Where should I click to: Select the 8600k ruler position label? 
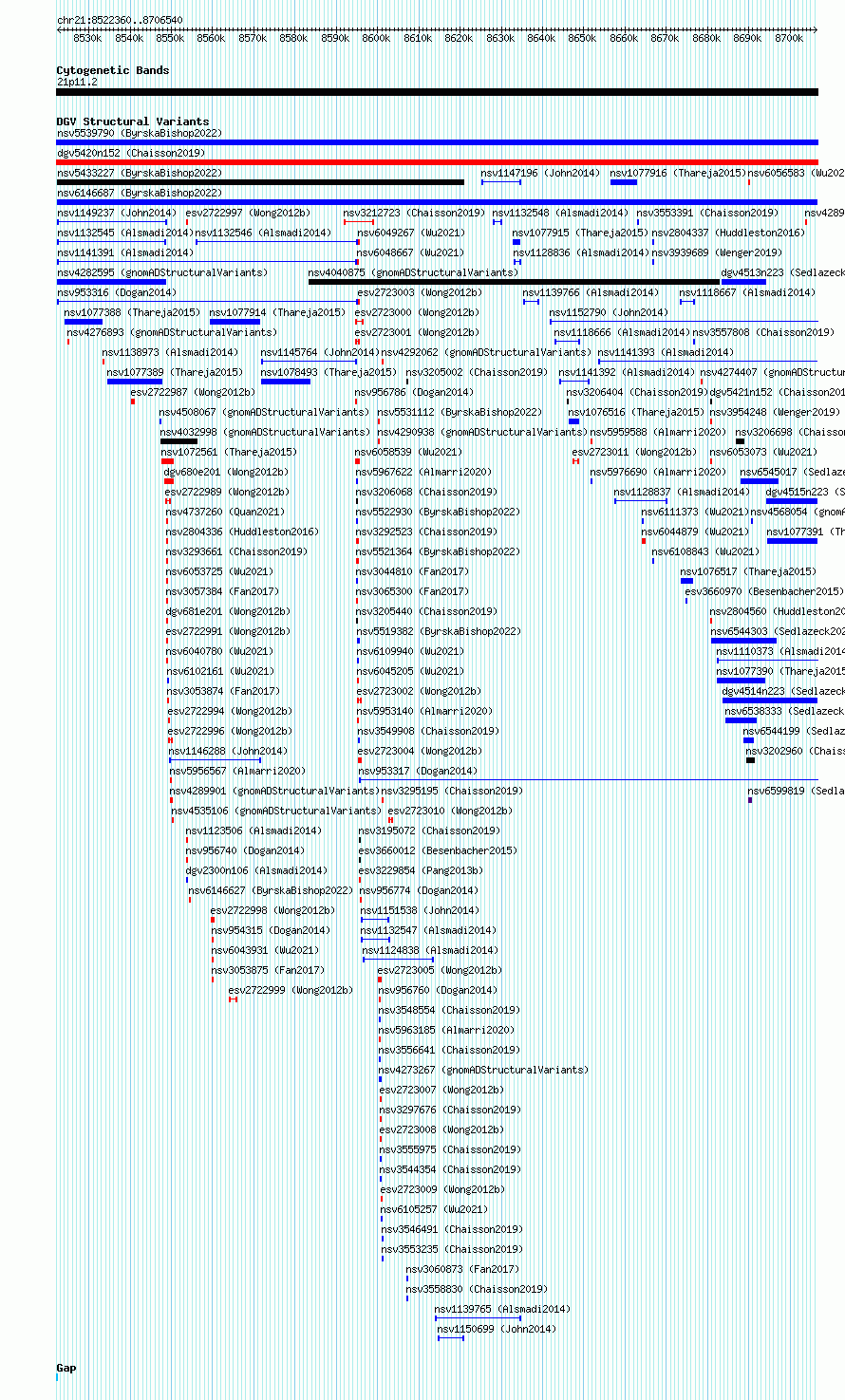(376, 39)
